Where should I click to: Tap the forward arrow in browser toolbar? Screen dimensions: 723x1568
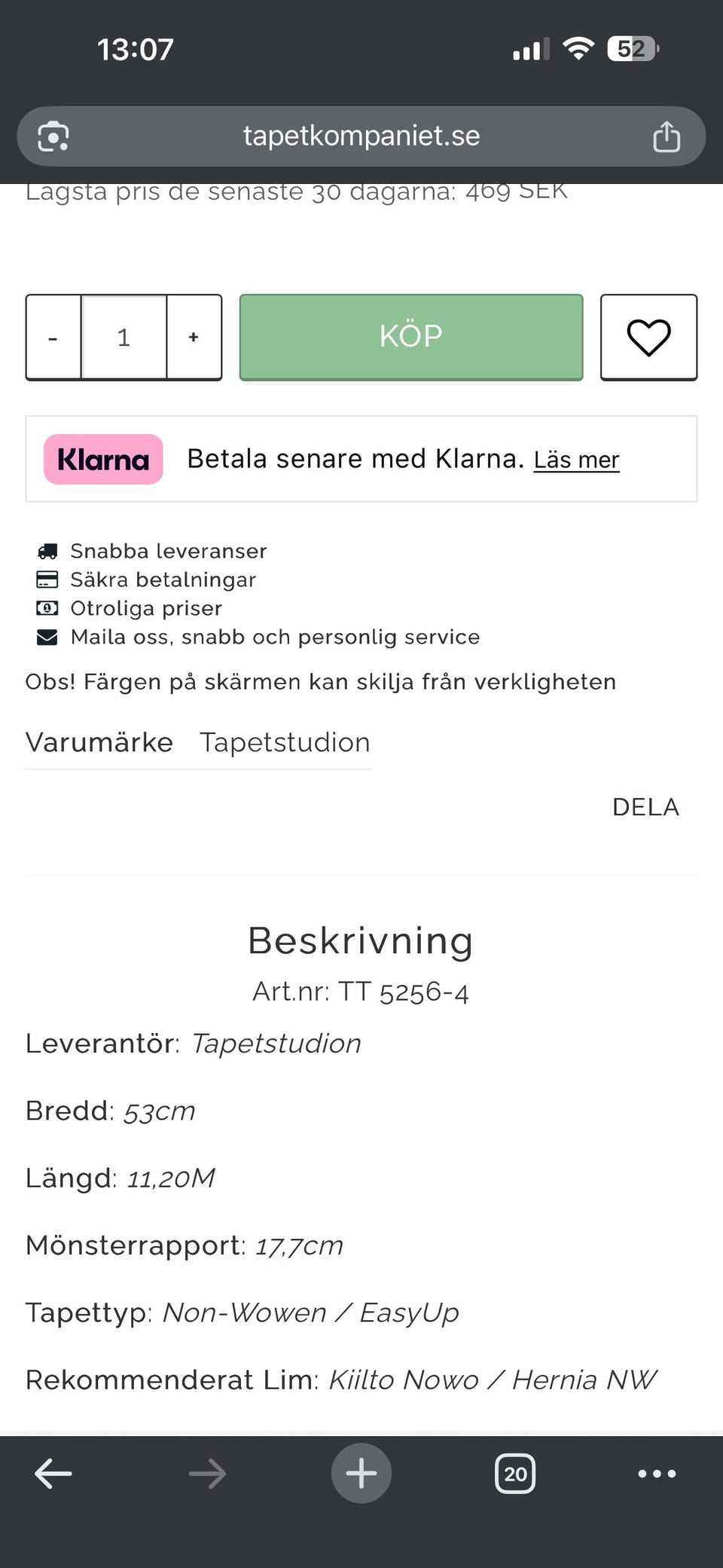[207, 1473]
